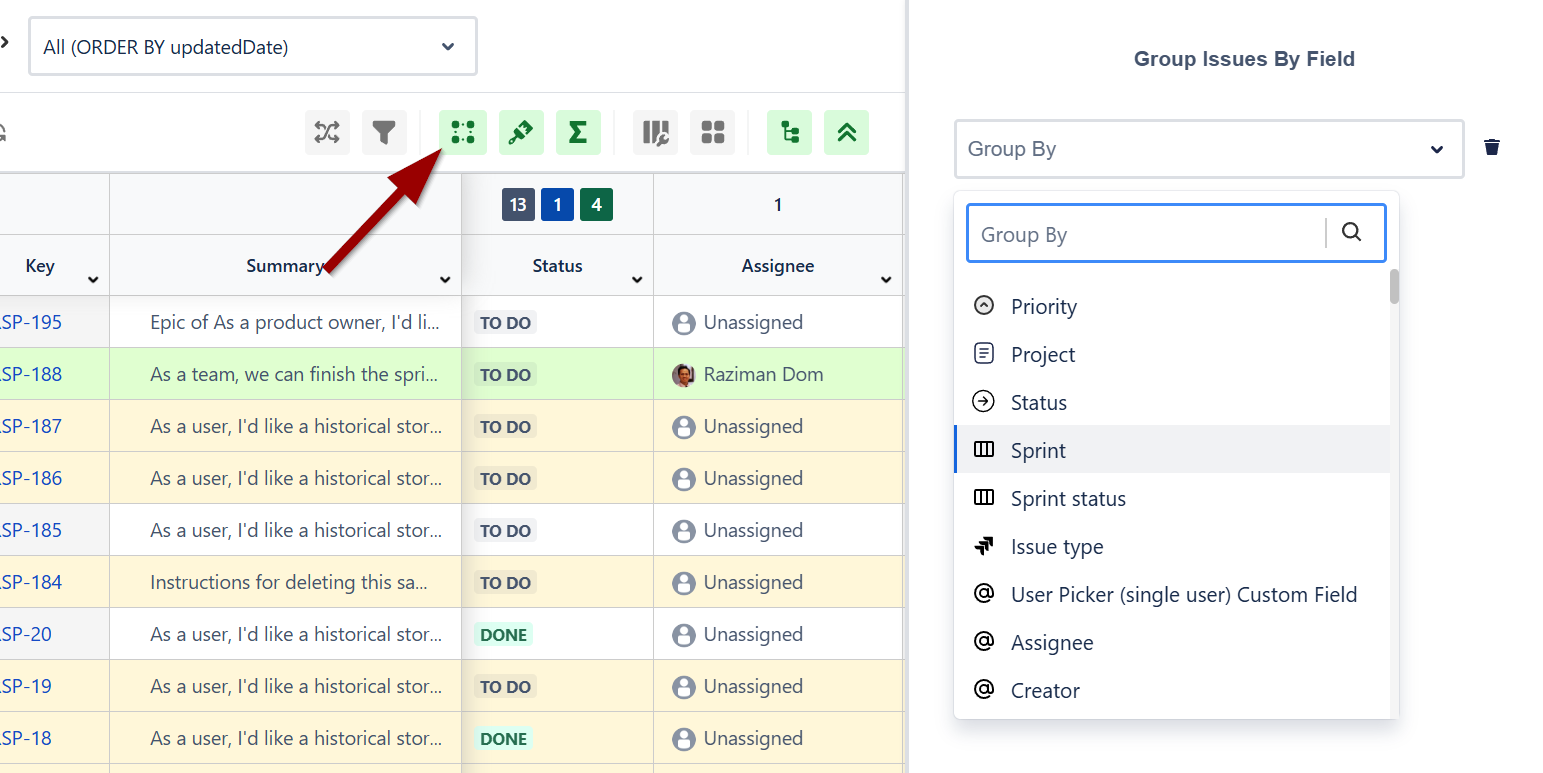Screen dimensions: 1543x773
Task: Click the dark gray 13 status count badge
Action: tap(518, 205)
